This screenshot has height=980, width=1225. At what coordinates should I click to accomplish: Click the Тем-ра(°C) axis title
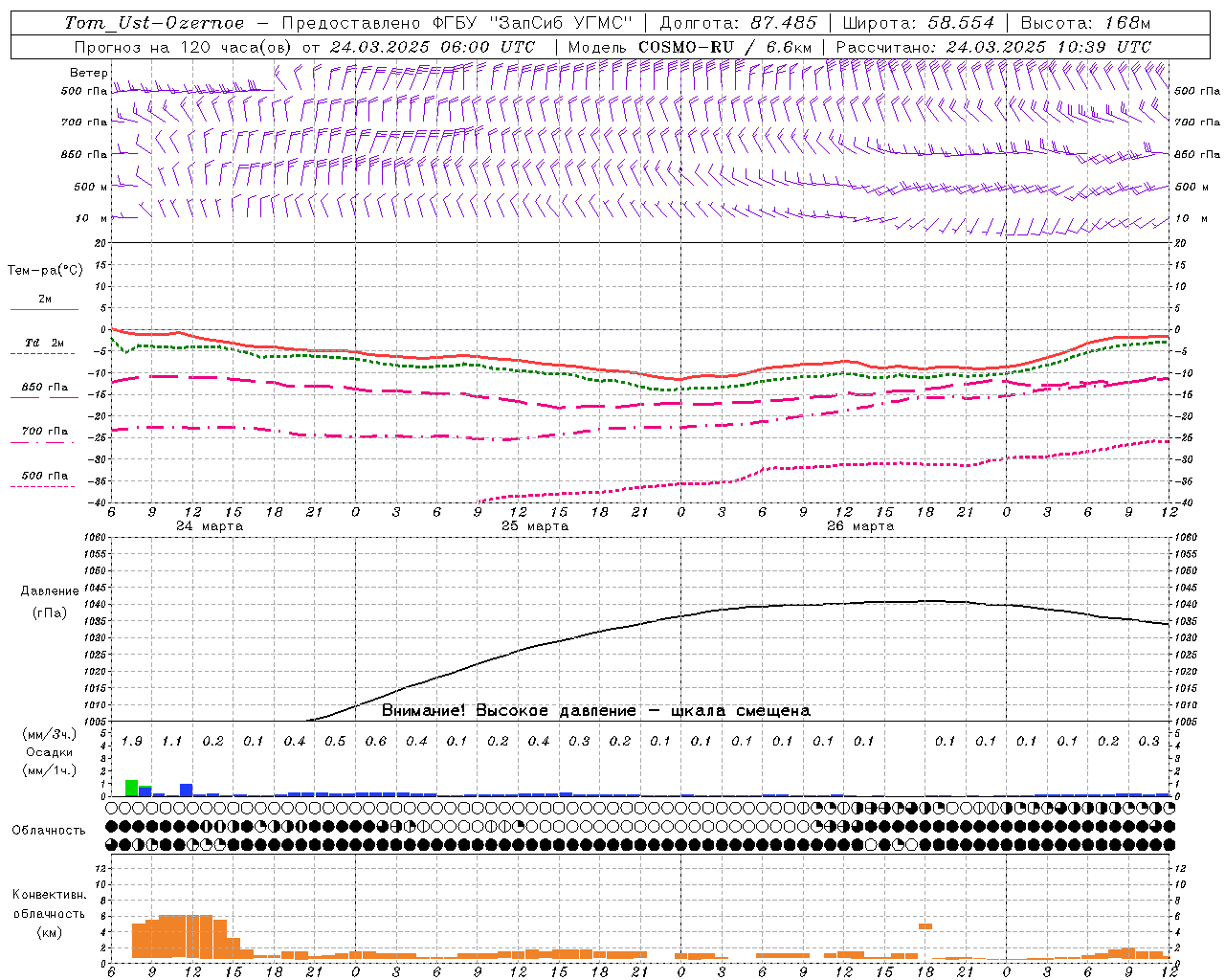coord(45,271)
